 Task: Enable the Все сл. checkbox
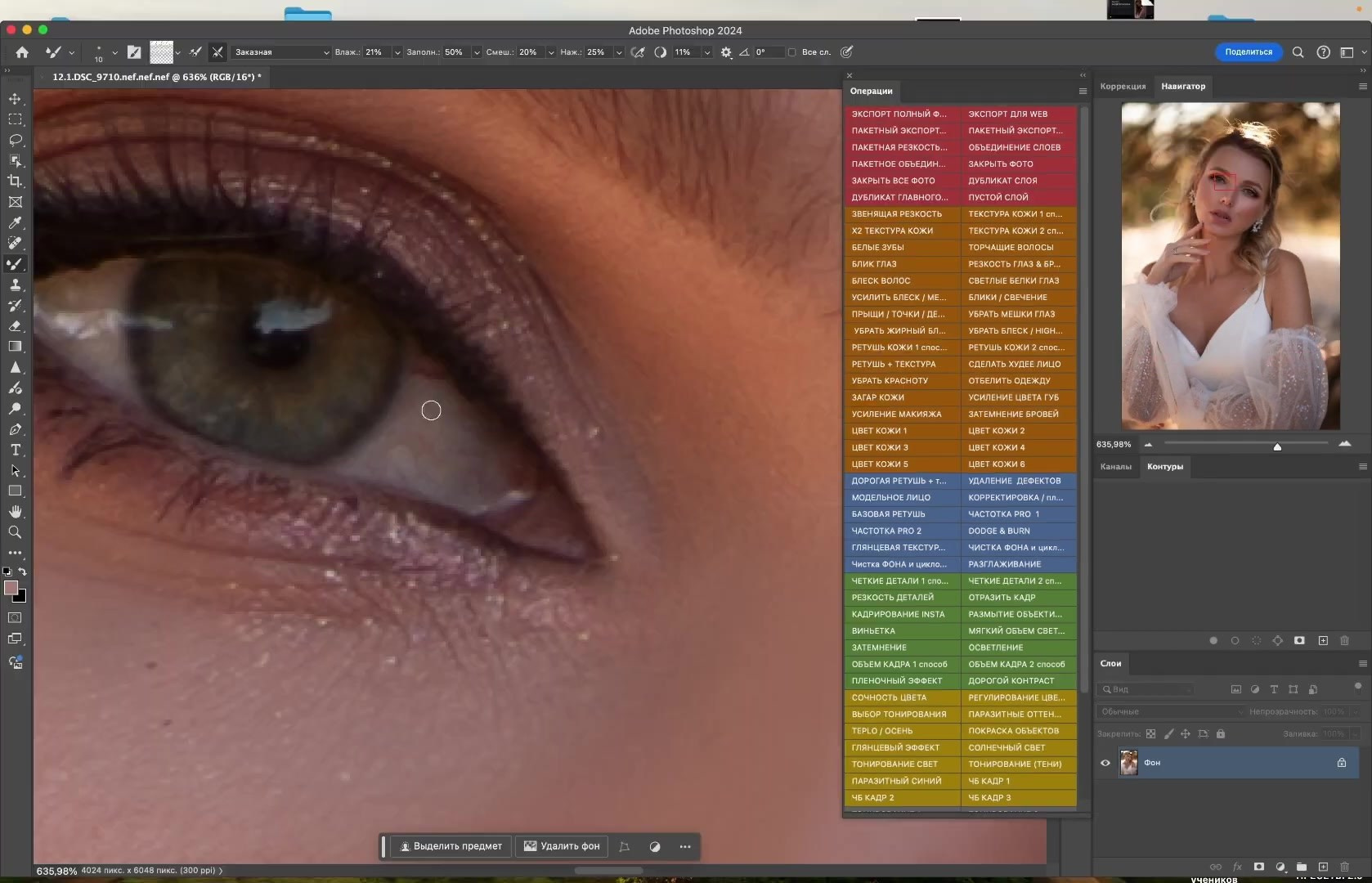tap(791, 52)
